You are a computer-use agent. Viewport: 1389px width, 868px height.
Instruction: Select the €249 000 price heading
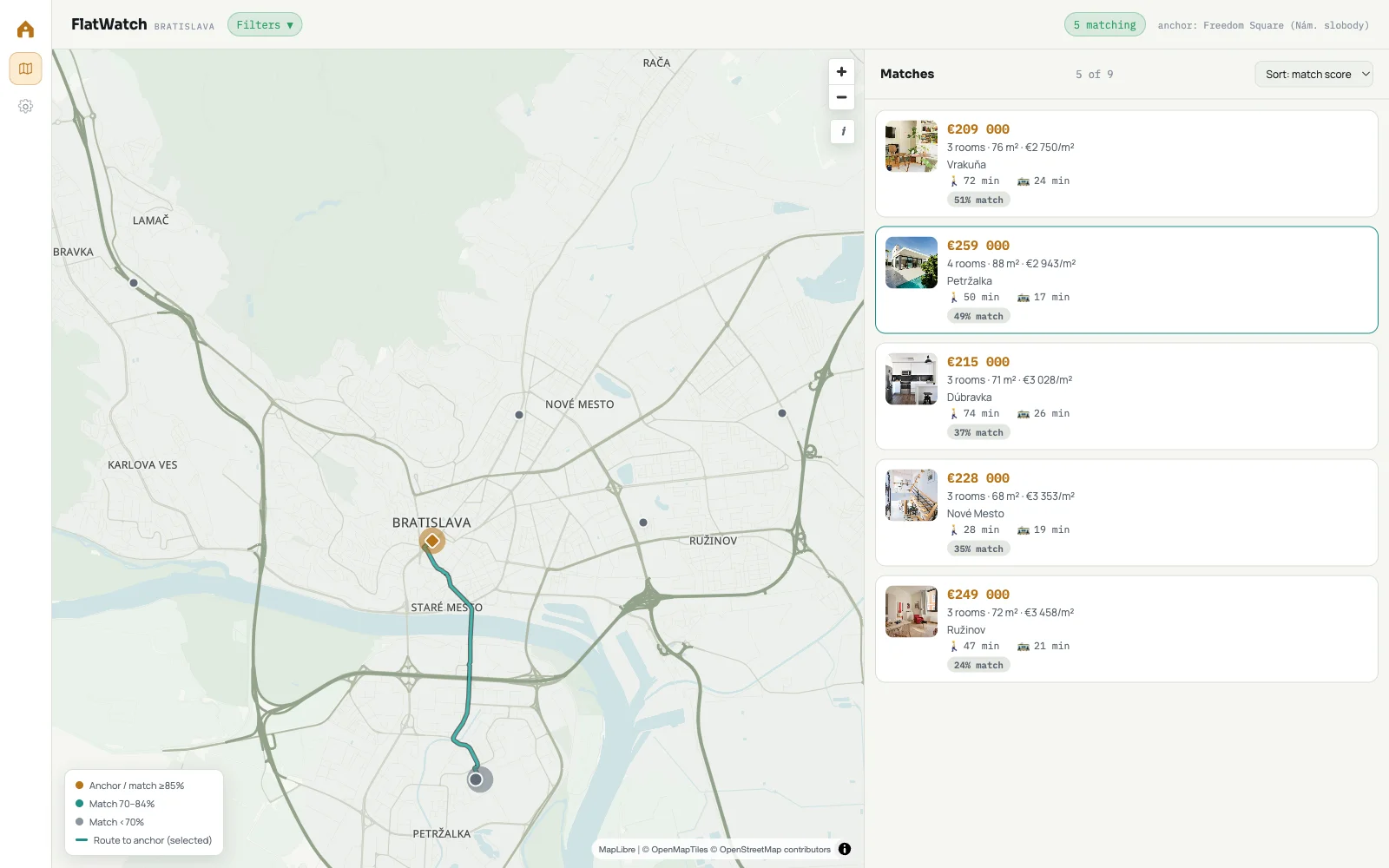(978, 595)
